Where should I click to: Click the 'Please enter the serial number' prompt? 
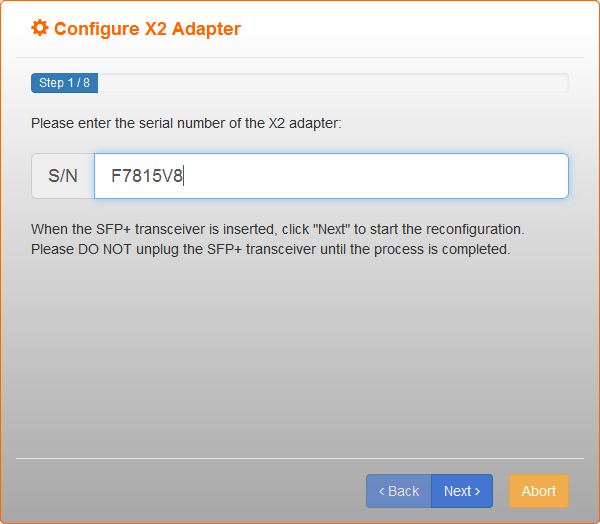[186, 123]
